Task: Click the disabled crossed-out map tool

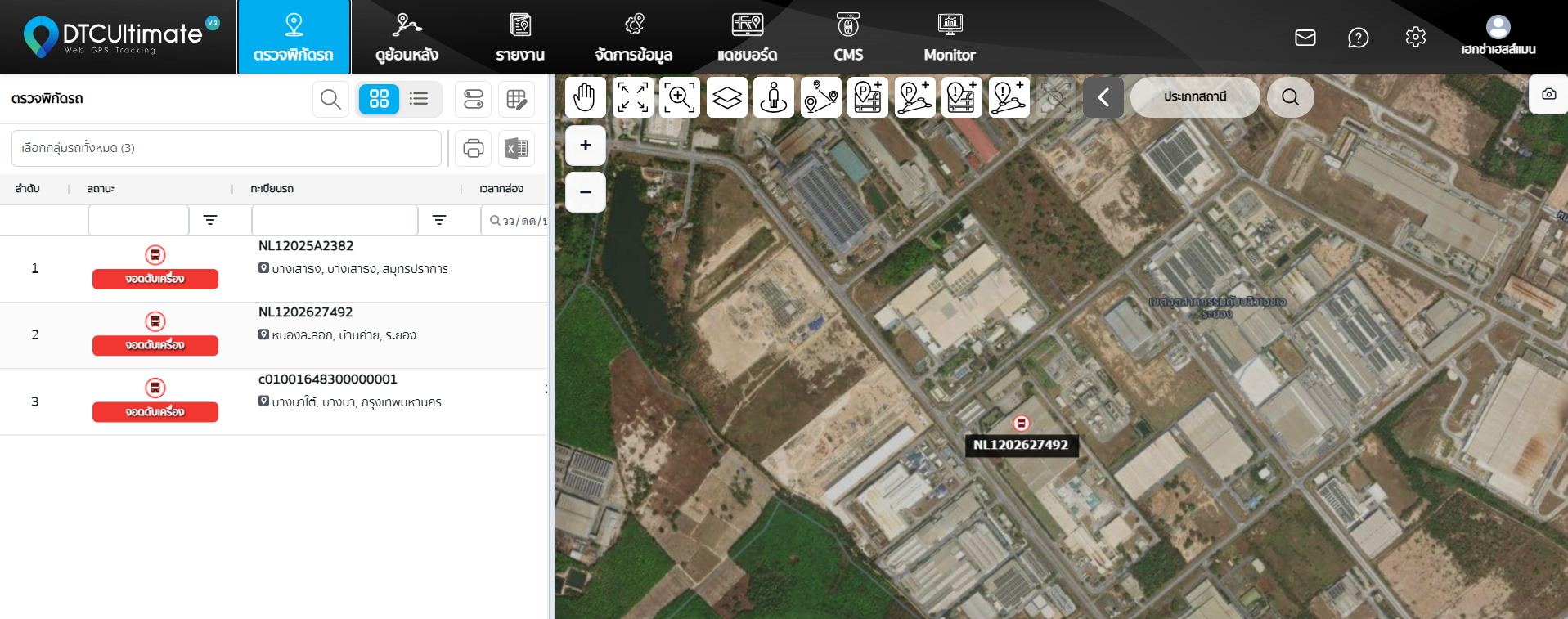Action: [1055, 97]
